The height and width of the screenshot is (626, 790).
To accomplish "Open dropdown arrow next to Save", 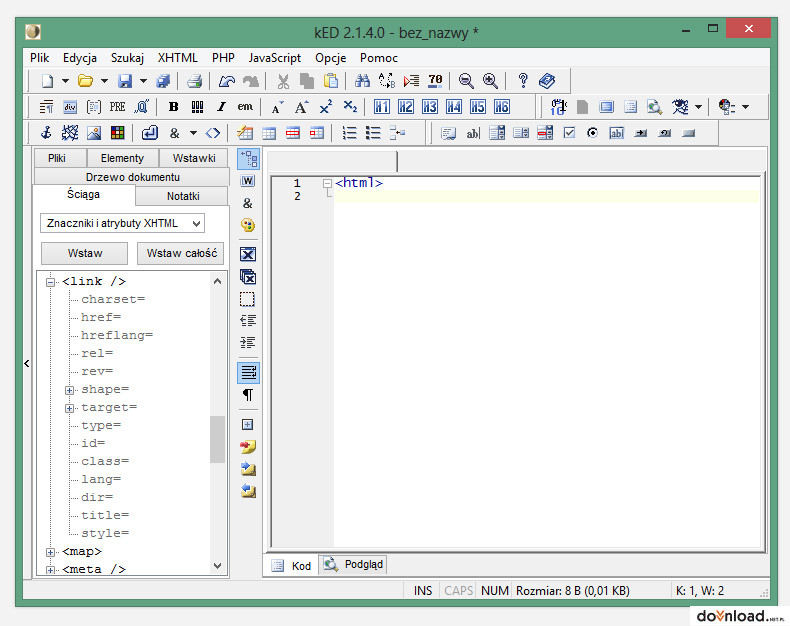I will point(143,81).
